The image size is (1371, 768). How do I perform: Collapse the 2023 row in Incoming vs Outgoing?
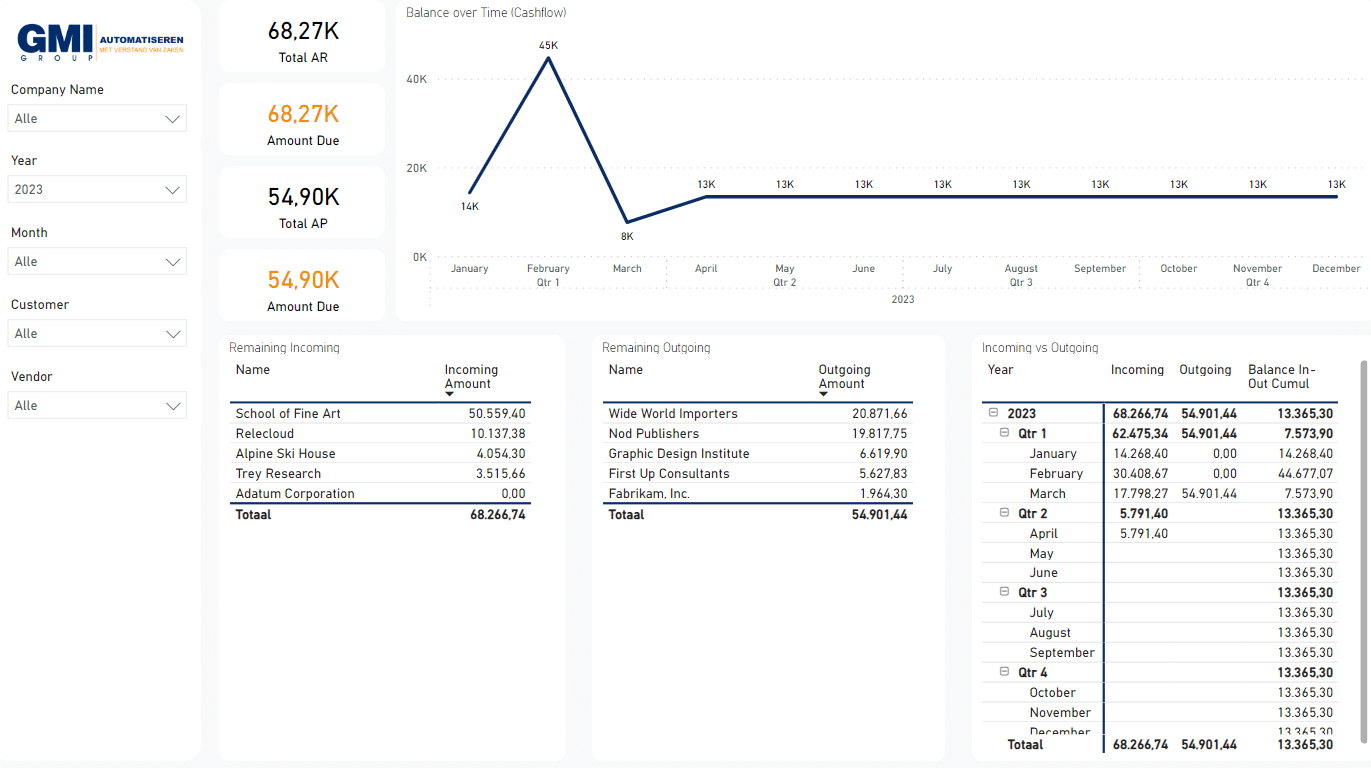[x=992, y=412]
